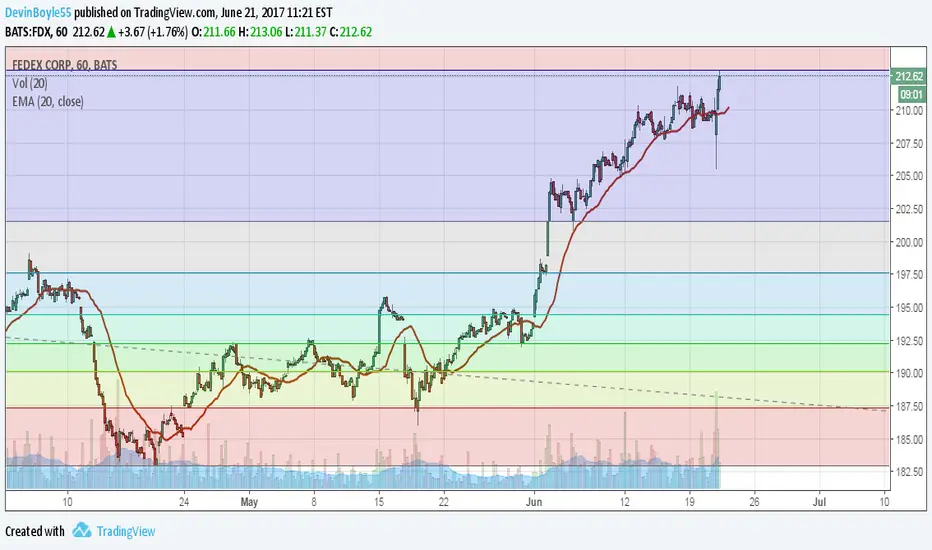Select the 'FEDEX CORP, 60, BATS' chart title
The height and width of the screenshot is (550, 932).
[x=65, y=65]
